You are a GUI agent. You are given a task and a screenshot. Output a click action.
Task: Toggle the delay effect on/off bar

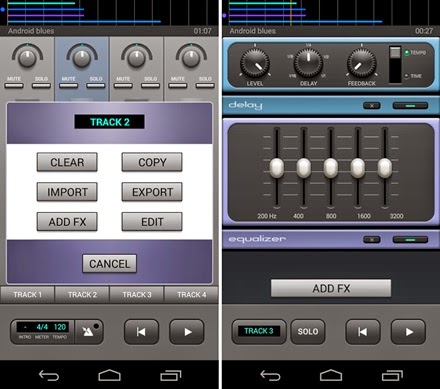click(410, 106)
